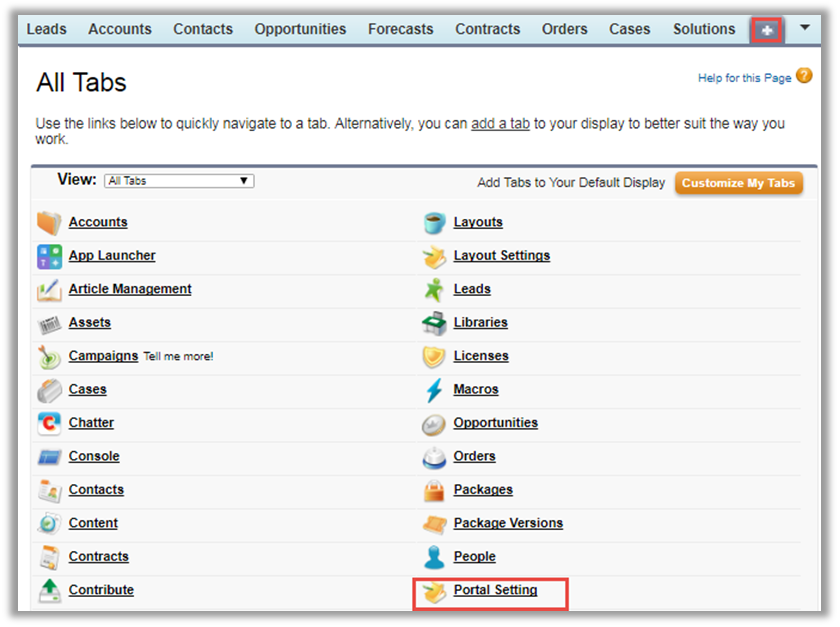Open the plus All Tabs button
The width and height of the screenshot is (840, 627).
pyautogui.click(x=767, y=30)
